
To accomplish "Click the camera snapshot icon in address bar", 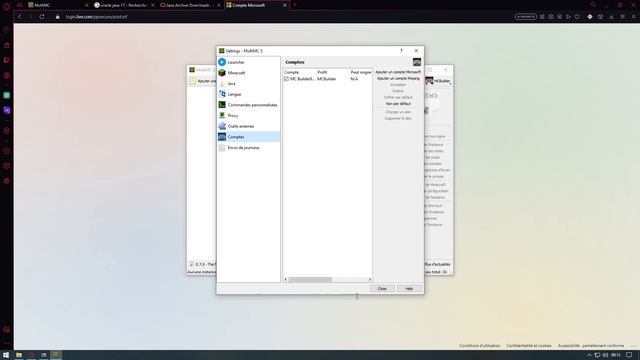I will tap(551, 17).
